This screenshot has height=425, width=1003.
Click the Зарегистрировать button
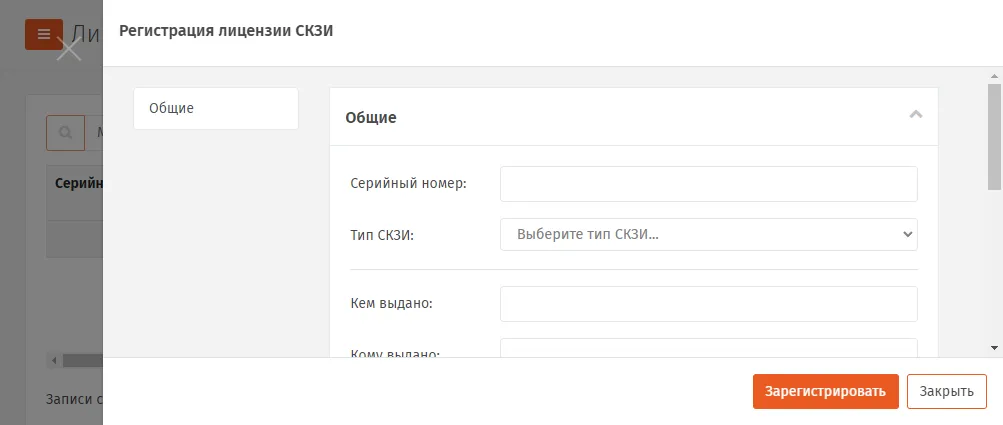826,391
